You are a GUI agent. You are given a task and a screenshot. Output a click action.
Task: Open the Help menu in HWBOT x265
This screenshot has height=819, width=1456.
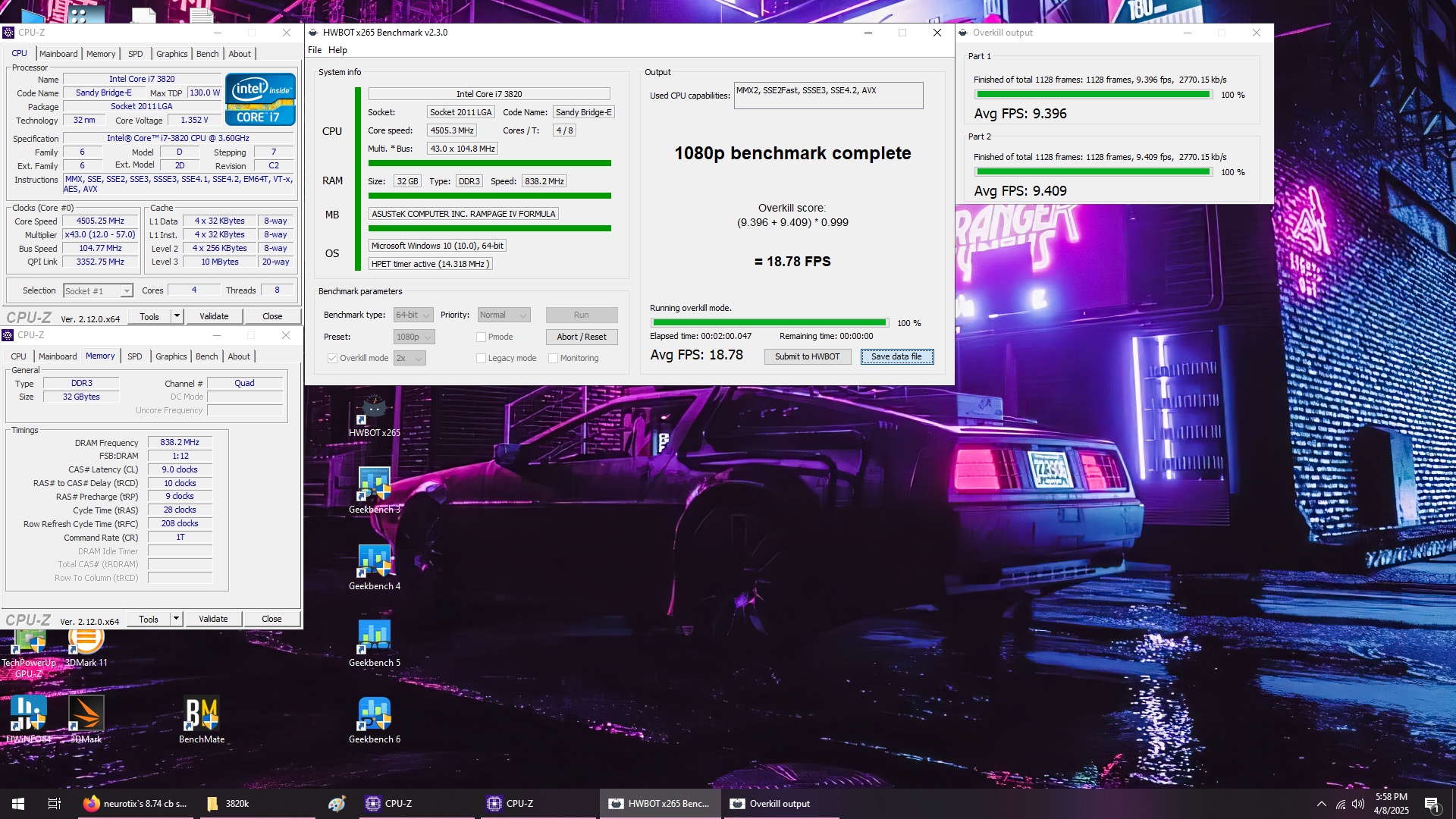pos(337,50)
